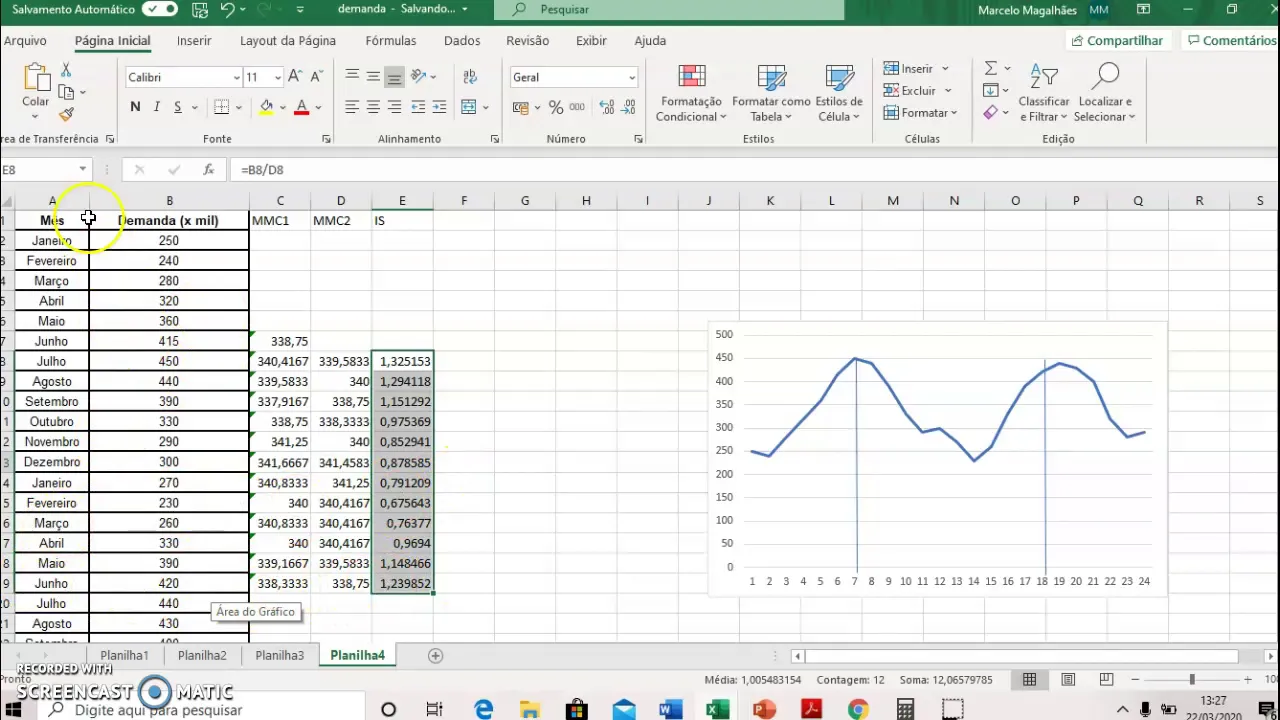The height and width of the screenshot is (720, 1280).
Task: Open the Fórmulas ribbon tab
Action: (391, 41)
